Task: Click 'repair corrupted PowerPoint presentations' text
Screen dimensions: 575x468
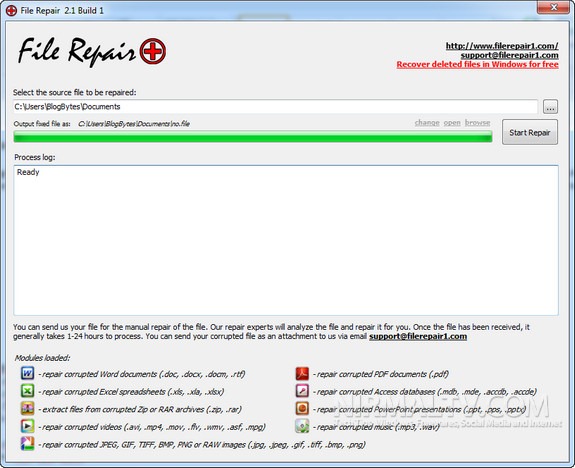Action: pos(420,409)
